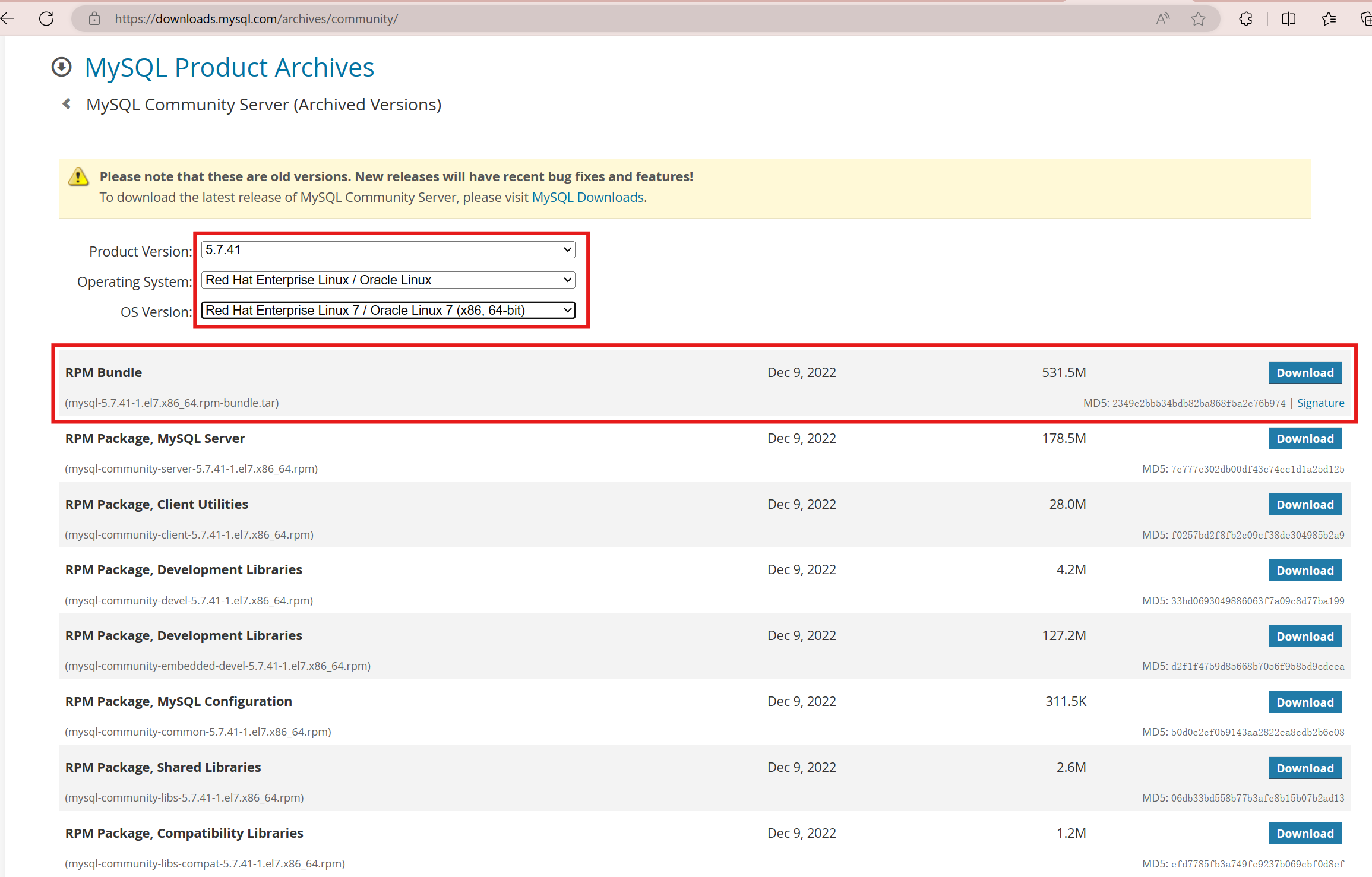1372x877 pixels.
Task: Open the favorites list icon
Action: pos(1329,19)
